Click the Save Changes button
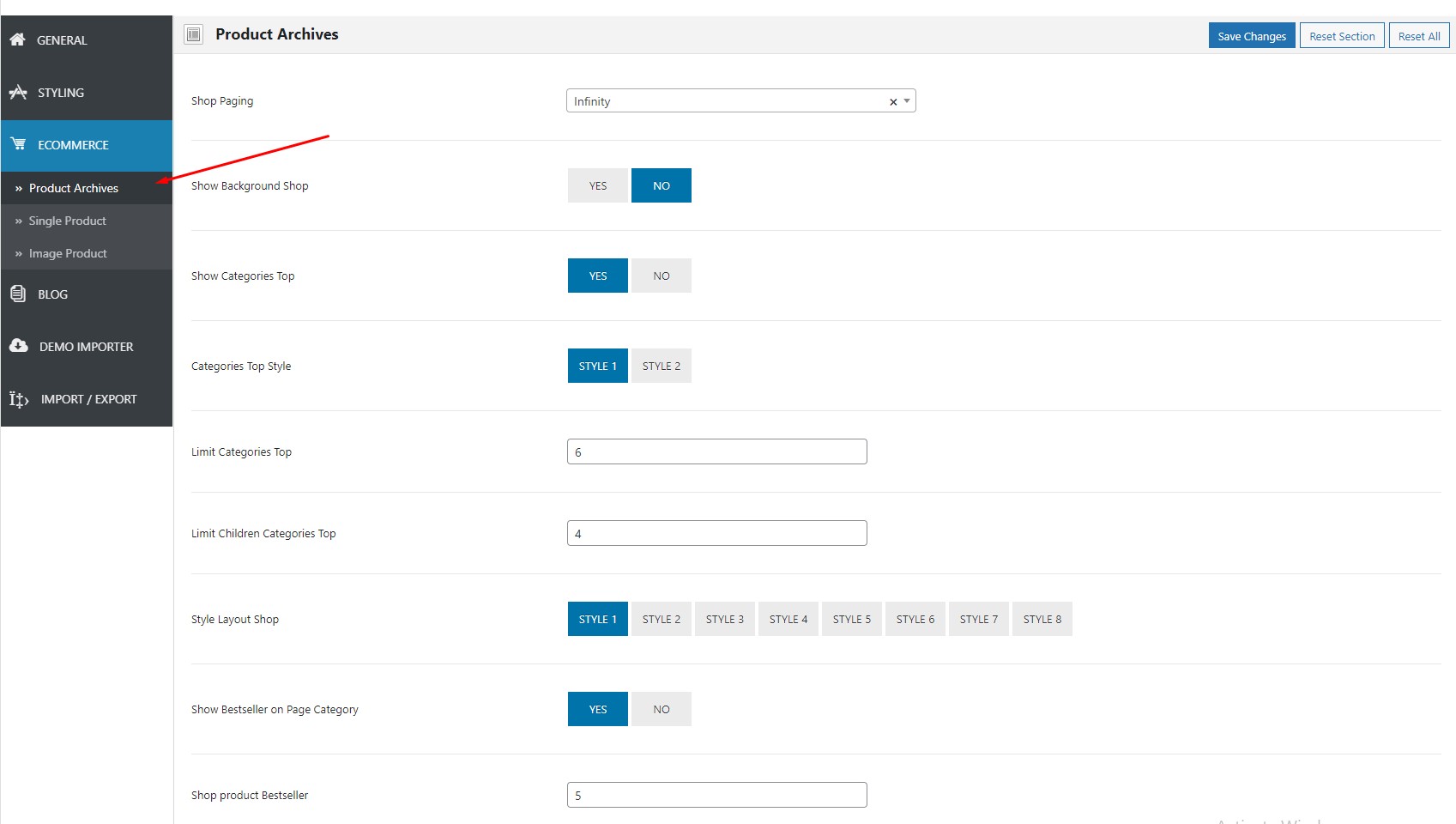 coord(1252,36)
